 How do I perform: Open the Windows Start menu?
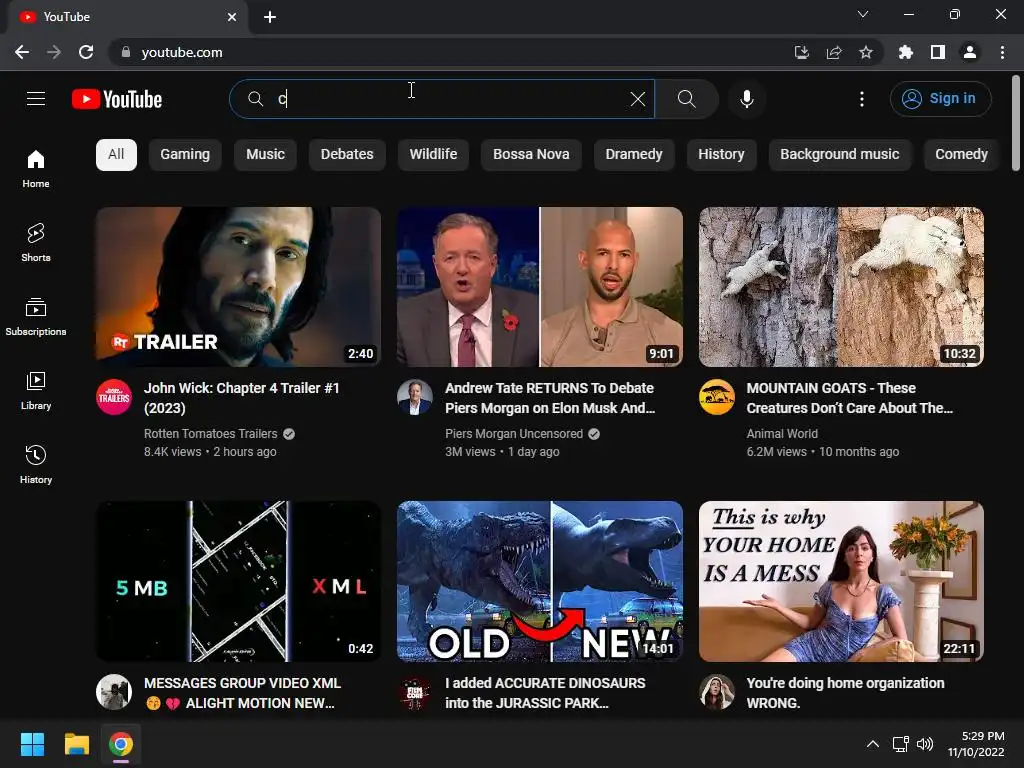pos(32,744)
